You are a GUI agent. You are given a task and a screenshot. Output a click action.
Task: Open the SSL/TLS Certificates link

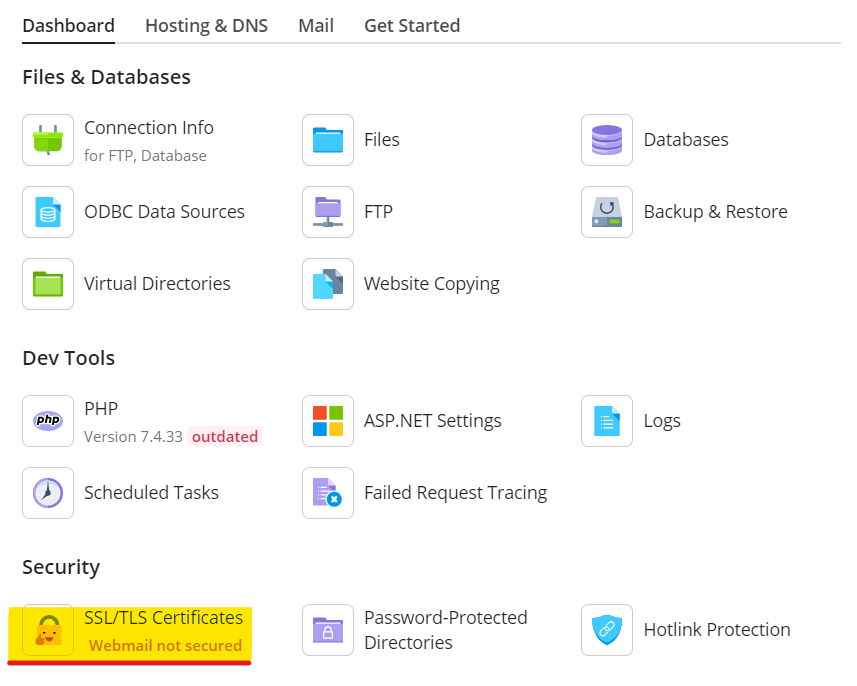(163, 618)
